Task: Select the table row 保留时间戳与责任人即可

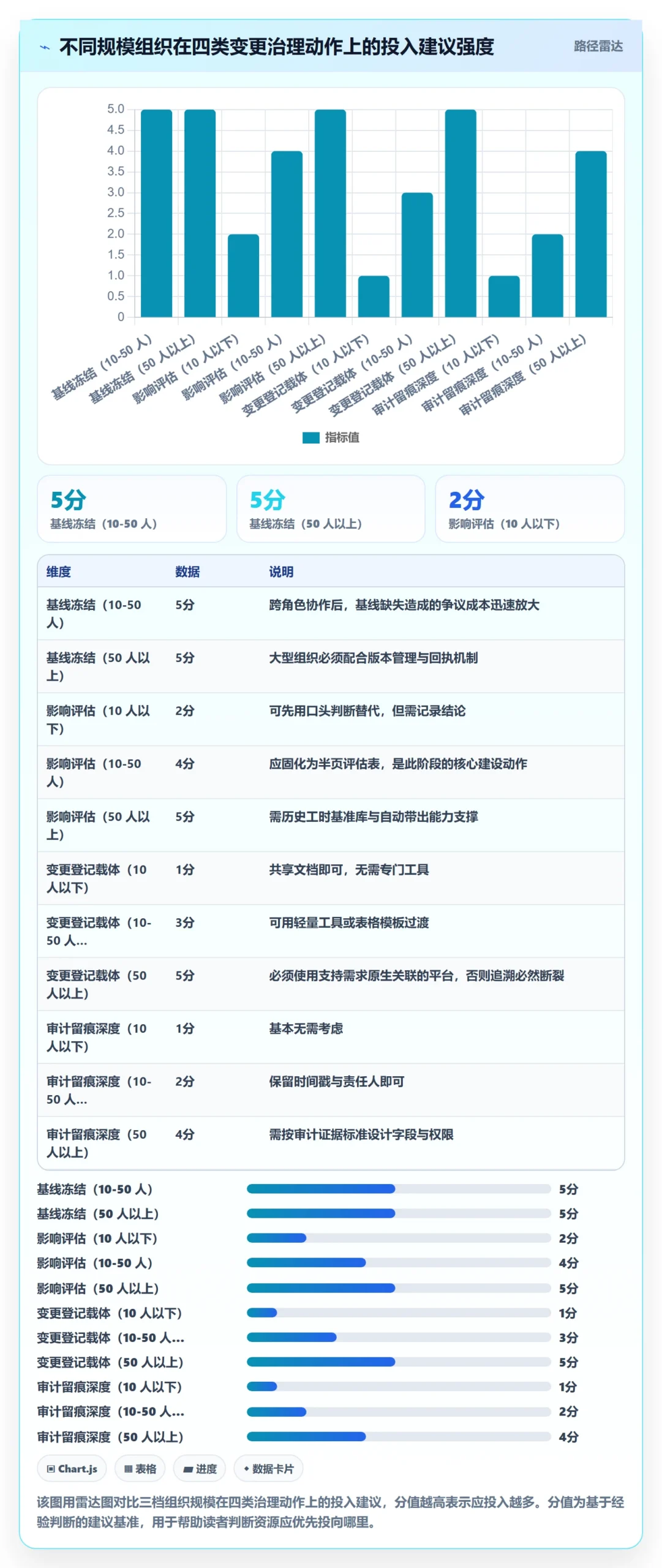Action: pyautogui.click(x=331, y=1090)
